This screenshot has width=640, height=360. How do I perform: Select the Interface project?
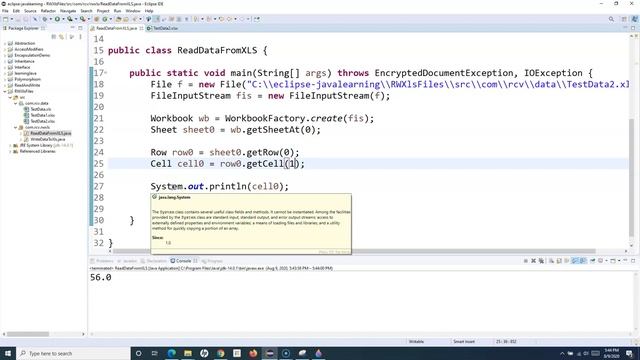tap(22, 67)
